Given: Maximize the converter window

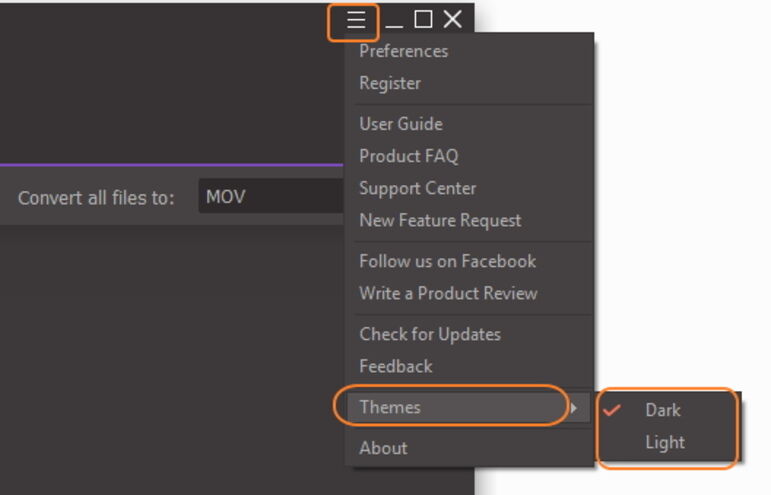Looking at the screenshot, I should click(x=423, y=20).
